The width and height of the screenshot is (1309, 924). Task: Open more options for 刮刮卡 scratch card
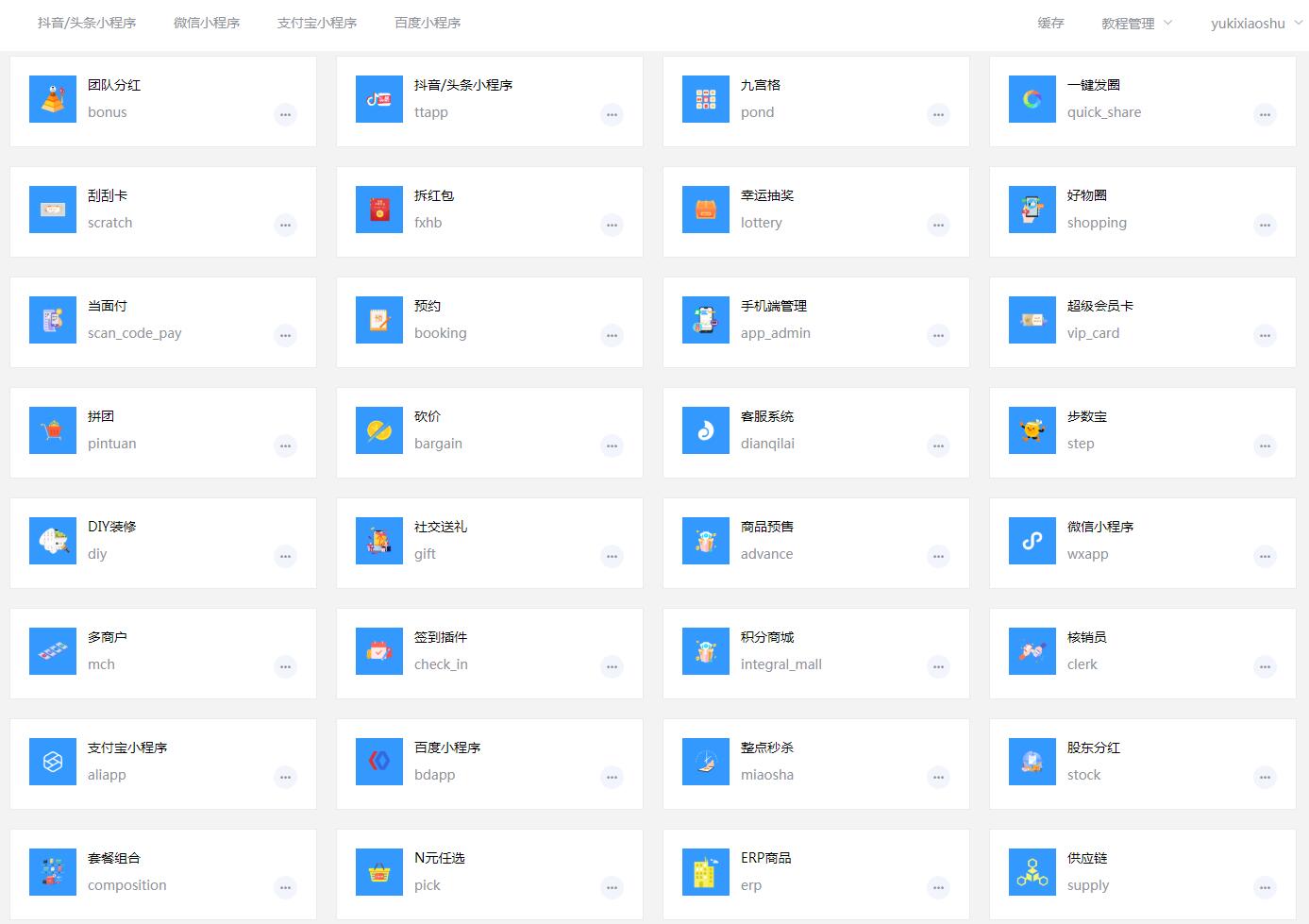tap(285, 225)
